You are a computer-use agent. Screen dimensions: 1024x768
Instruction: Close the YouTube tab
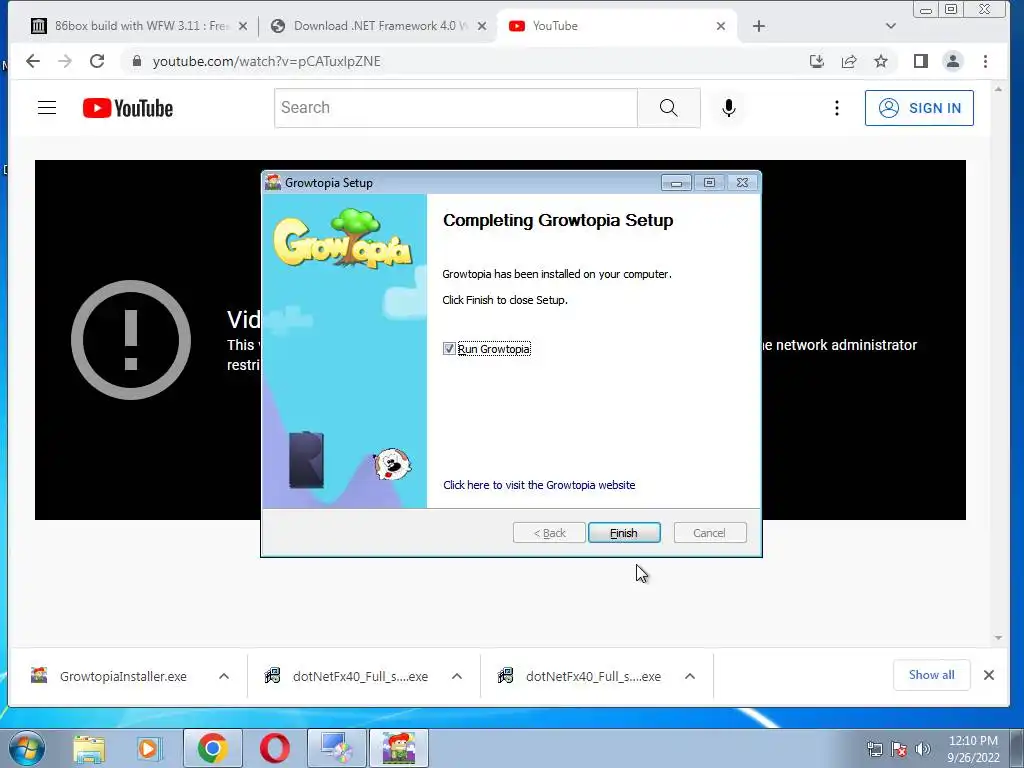click(x=721, y=26)
